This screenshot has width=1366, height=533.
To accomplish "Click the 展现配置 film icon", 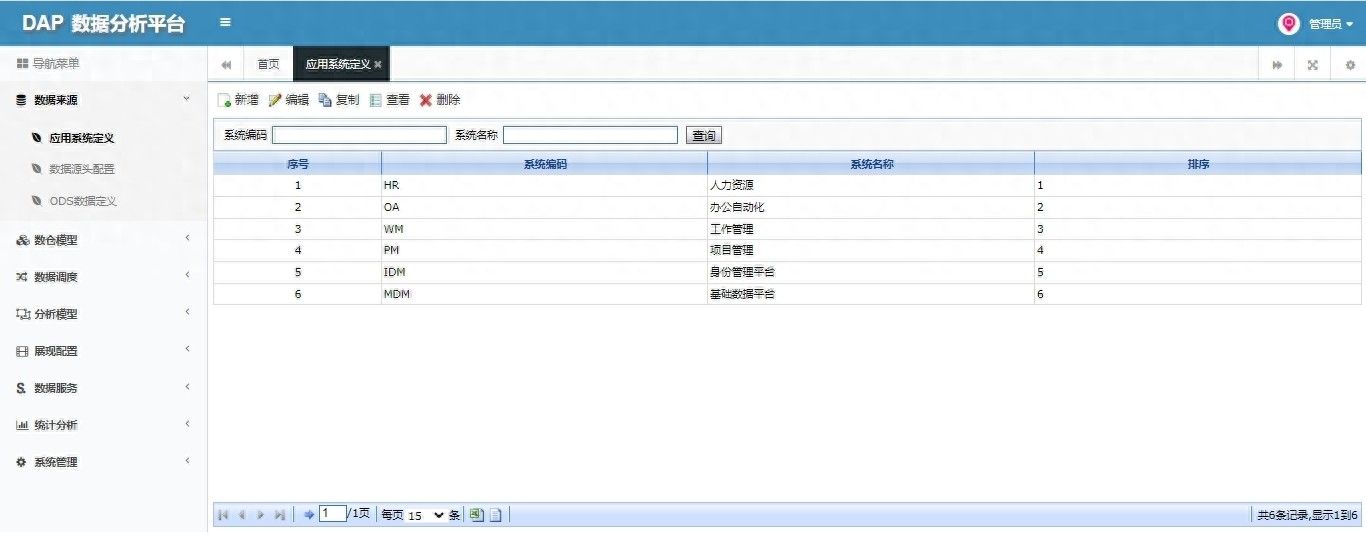I will click(22, 351).
